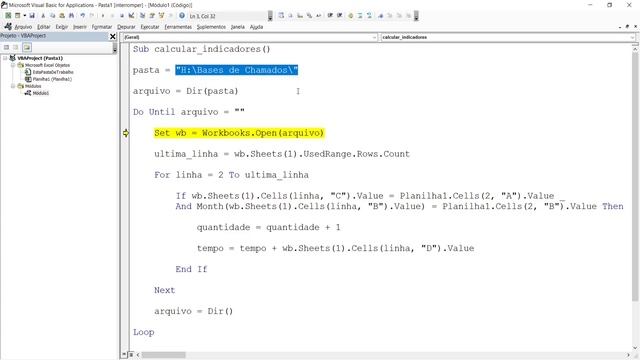
Task: Show Quick Info from the Edit toolbar
Action: point(300,16)
